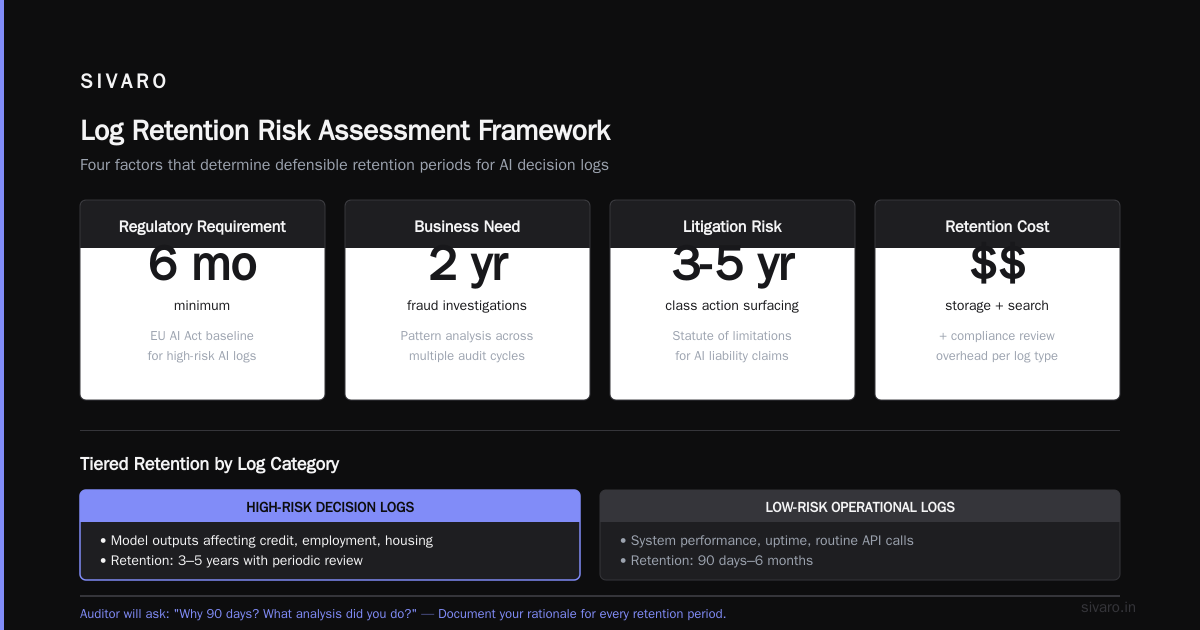Viewport: 1200px width, 630px height.
Task: Open the Regulatory Requirement card header
Action: click(202, 226)
